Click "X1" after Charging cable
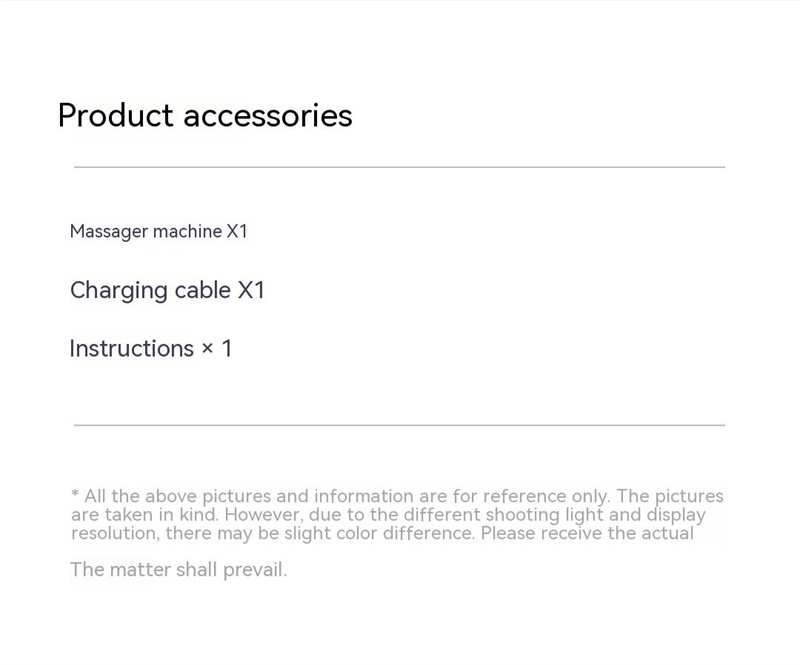The height and width of the screenshot is (665, 800). click(251, 291)
